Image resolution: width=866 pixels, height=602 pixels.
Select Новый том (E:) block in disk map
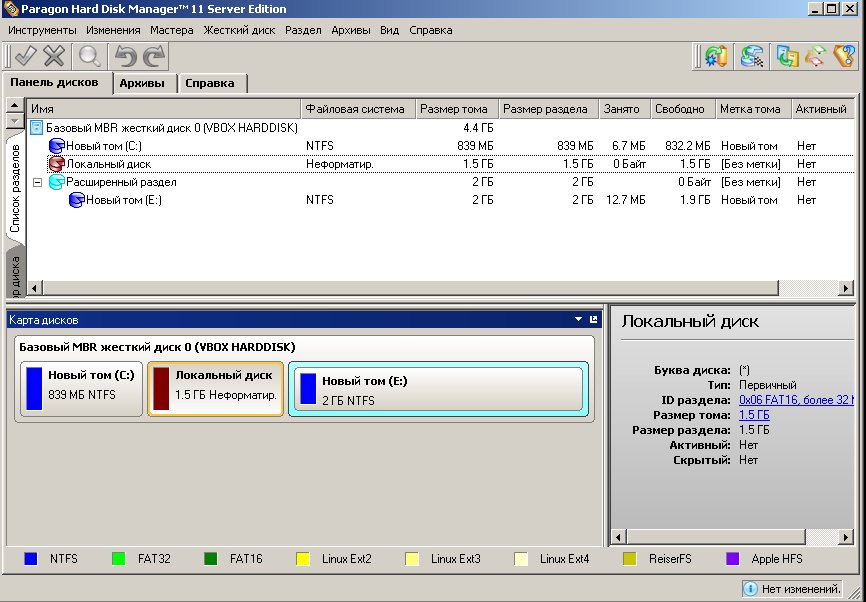pyautogui.click(x=435, y=389)
